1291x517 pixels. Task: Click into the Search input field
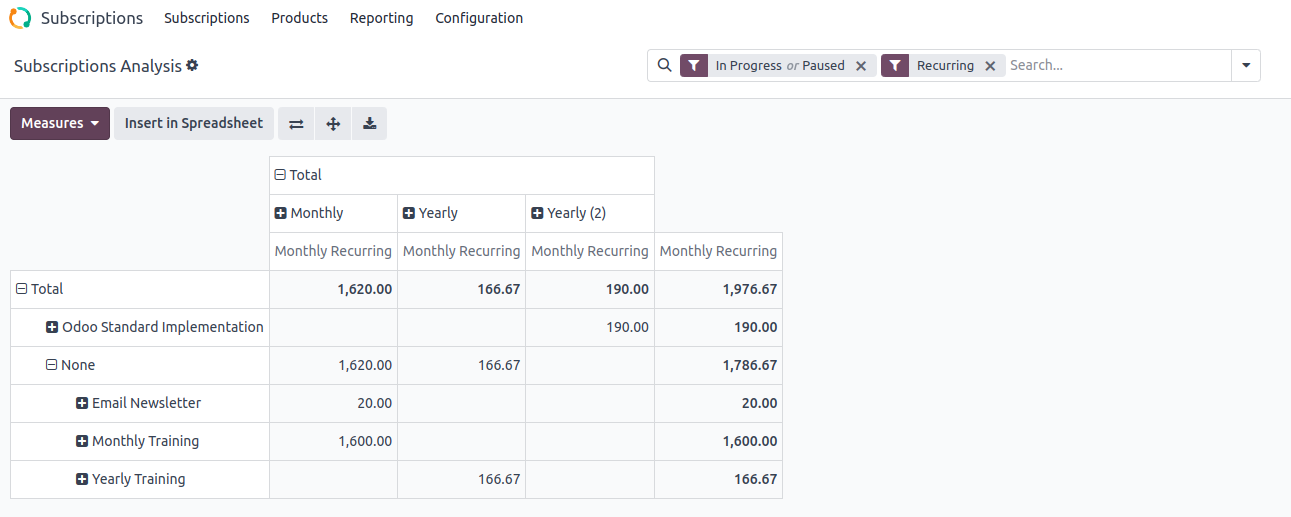click(1115, 66)
